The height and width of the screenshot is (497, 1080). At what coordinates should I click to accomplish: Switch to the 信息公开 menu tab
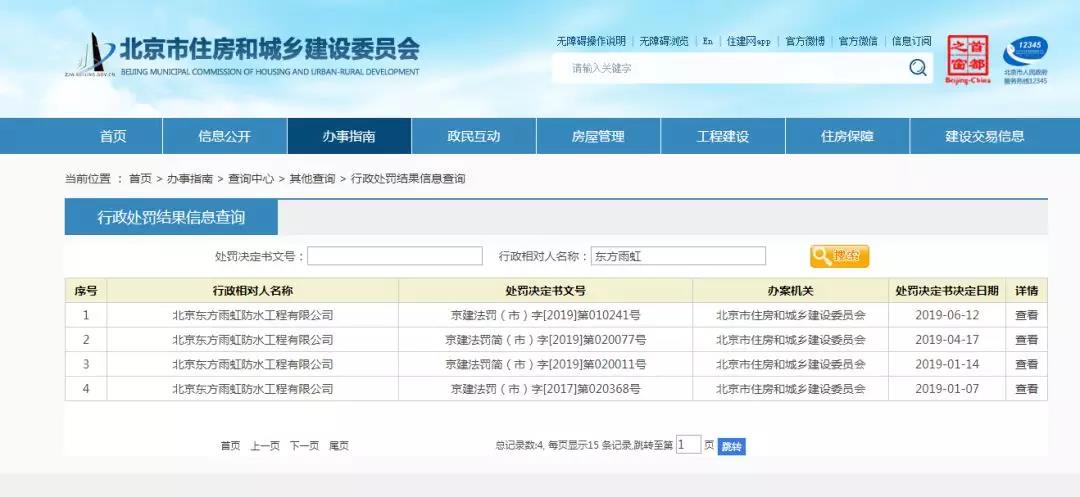224,136
